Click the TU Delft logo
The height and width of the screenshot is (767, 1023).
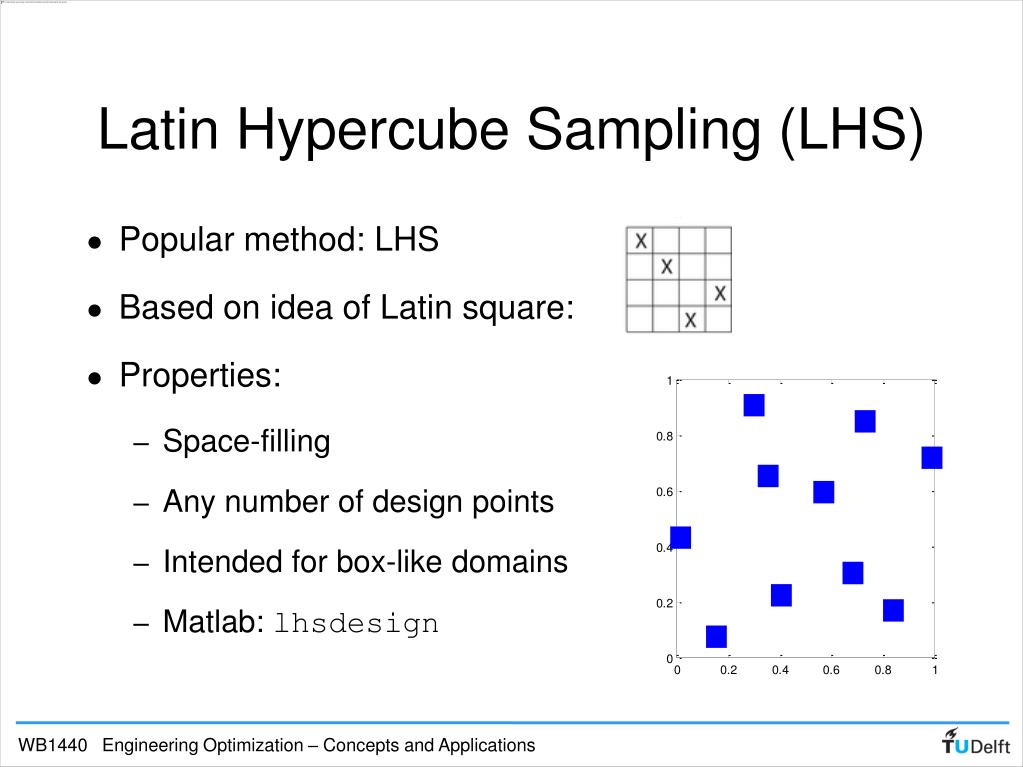975,742
